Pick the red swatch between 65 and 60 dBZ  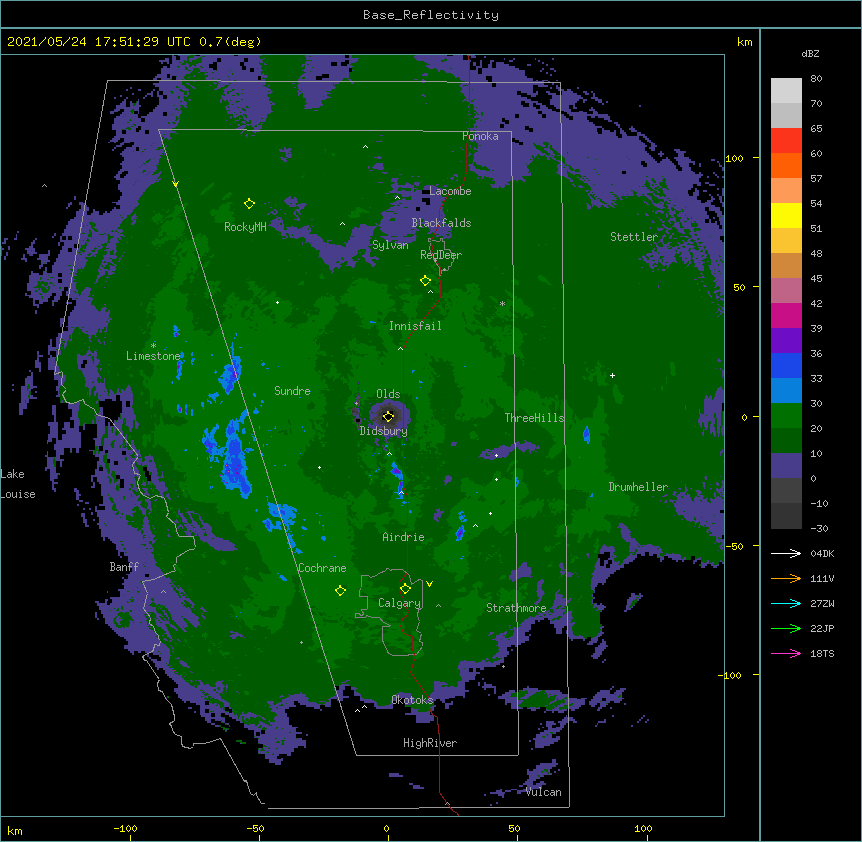coord(786,141)
